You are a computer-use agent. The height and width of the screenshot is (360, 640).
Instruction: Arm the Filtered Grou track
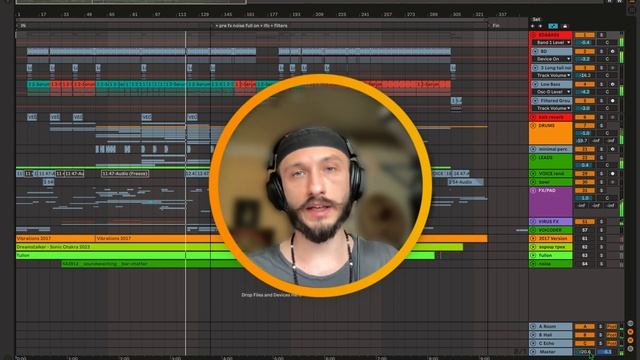(612, 100)
